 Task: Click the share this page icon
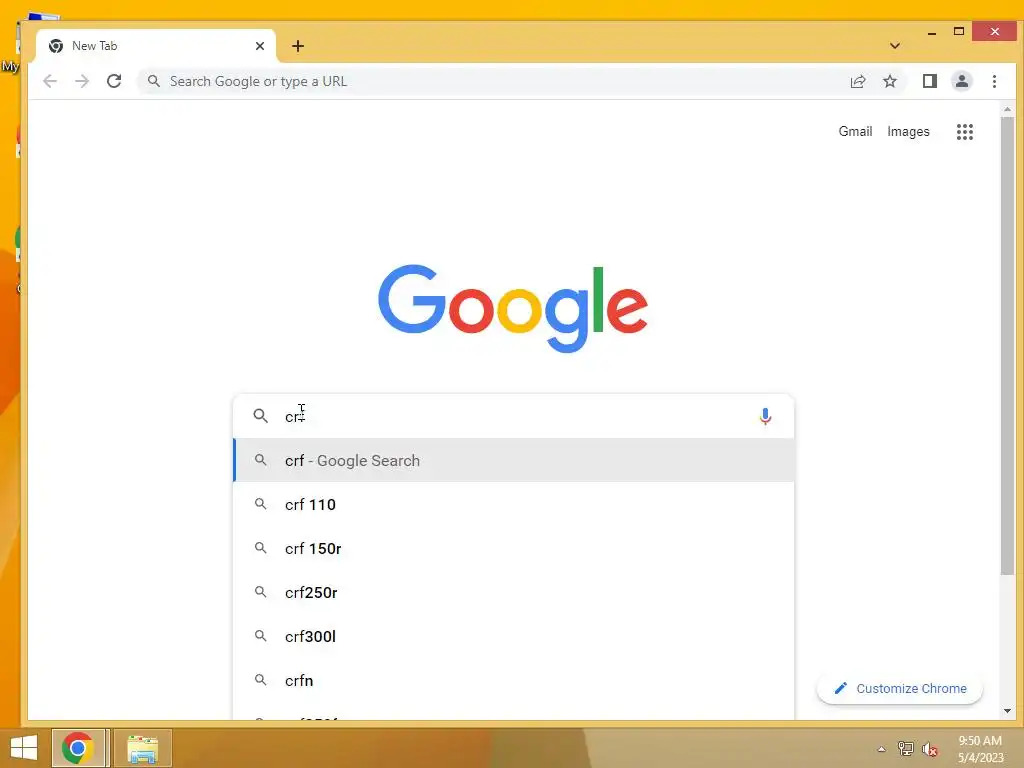857,81
